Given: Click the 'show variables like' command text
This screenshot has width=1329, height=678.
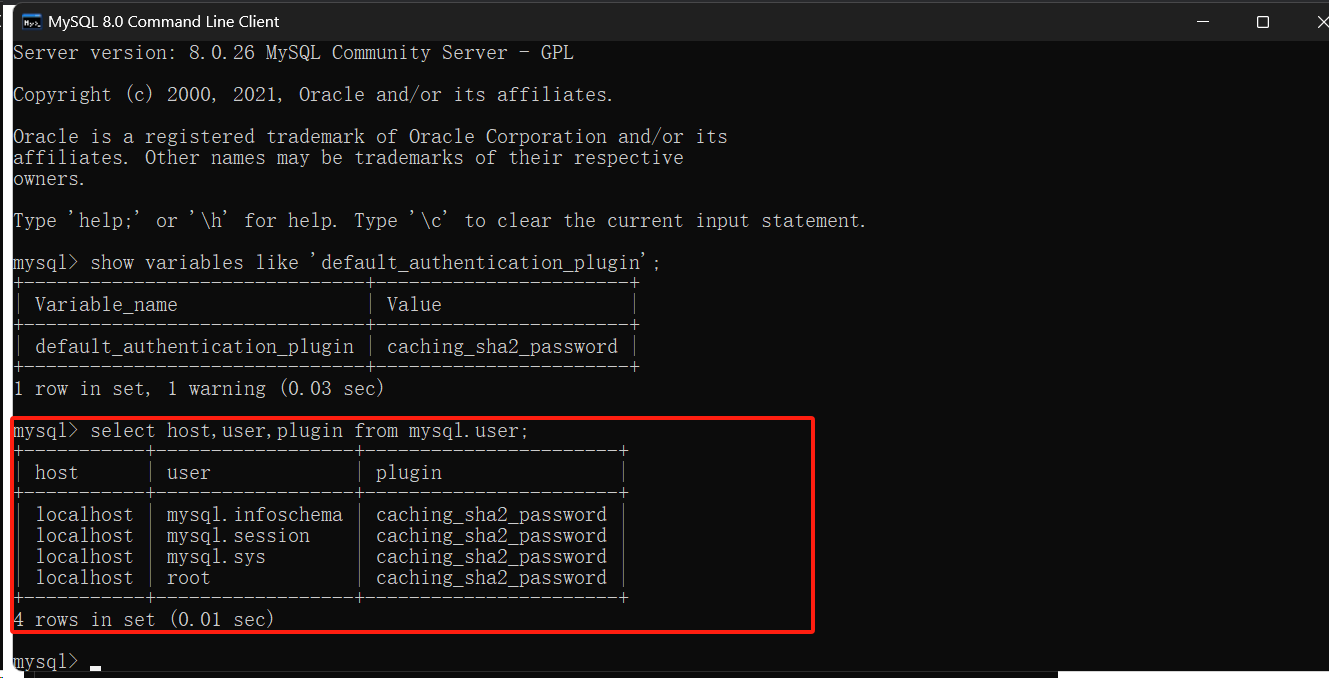Looking at the screenshot, I should [x=375, y=263].
